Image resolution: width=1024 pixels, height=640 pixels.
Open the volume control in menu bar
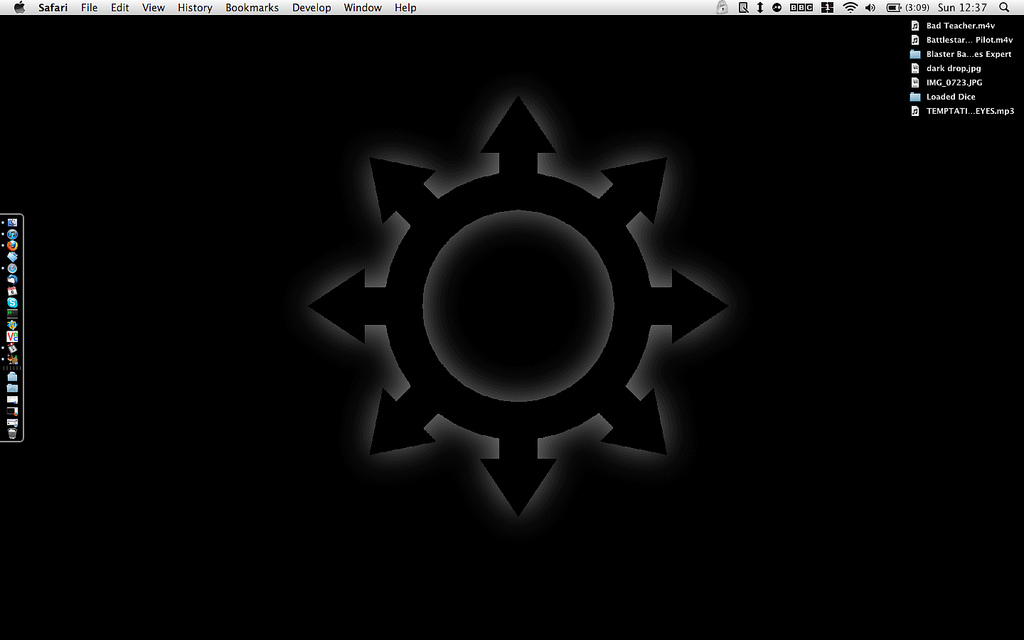point(871,8)
